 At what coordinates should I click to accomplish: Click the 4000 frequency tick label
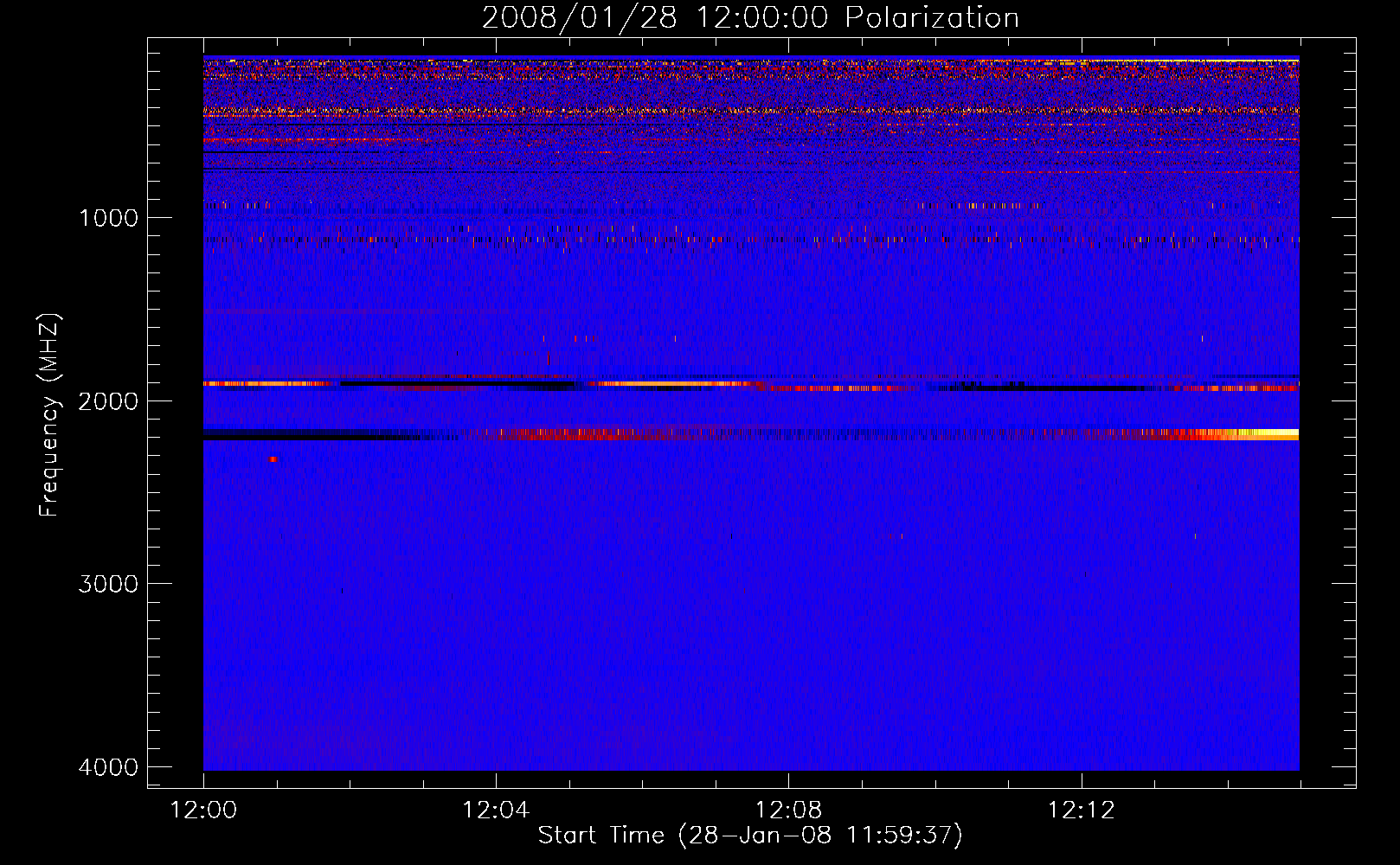[108, 767]
